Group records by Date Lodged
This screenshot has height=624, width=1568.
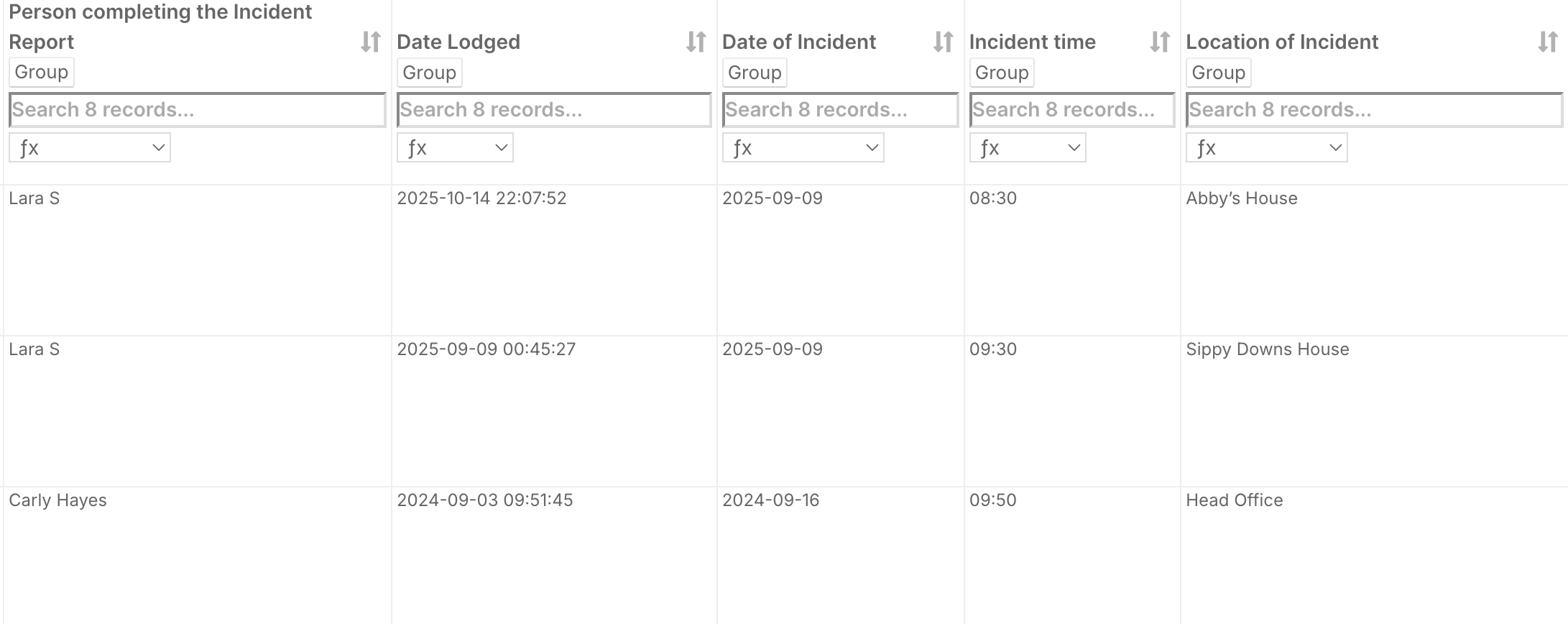pos(429,73)
